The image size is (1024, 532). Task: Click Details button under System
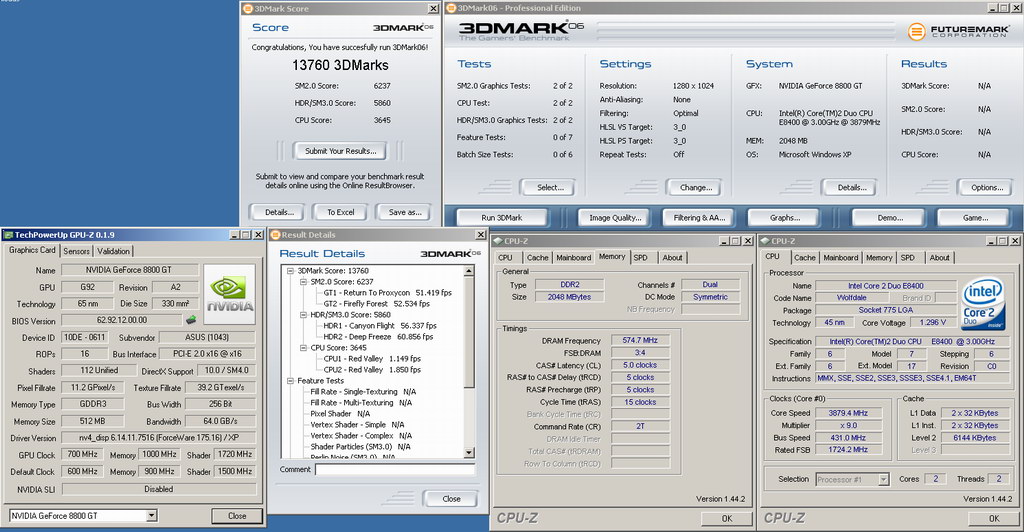(852, 187)
